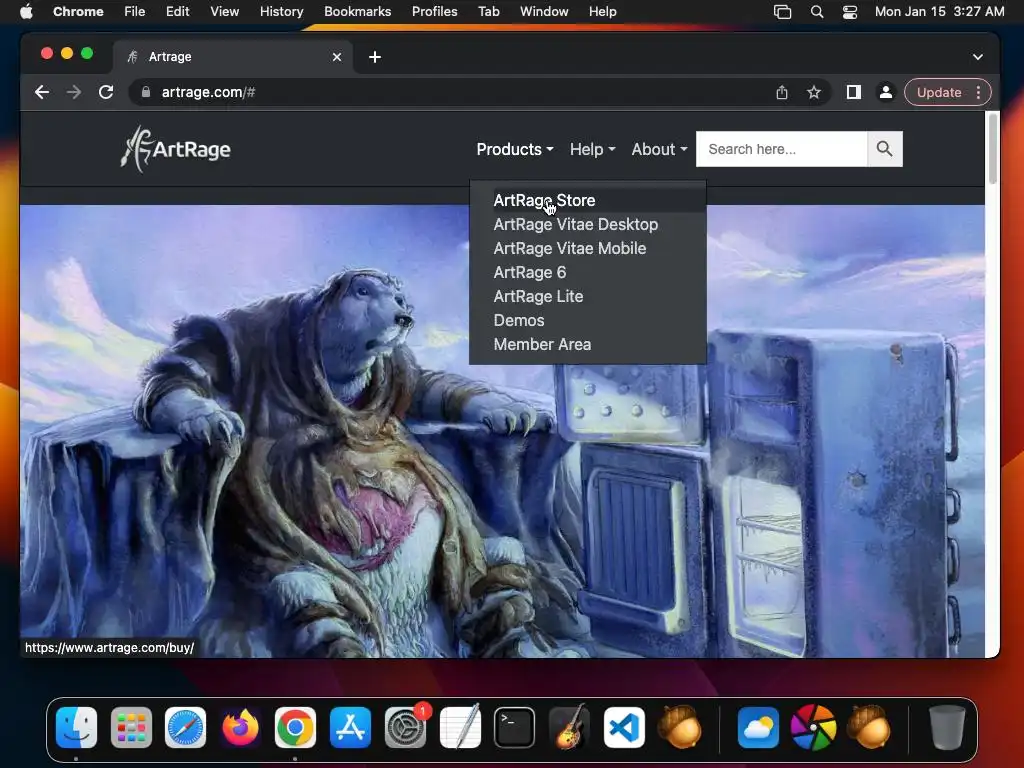The image size is (1024, 768).
Task: Open the color wheel app in the dock
Action: [x=813, y=727]
